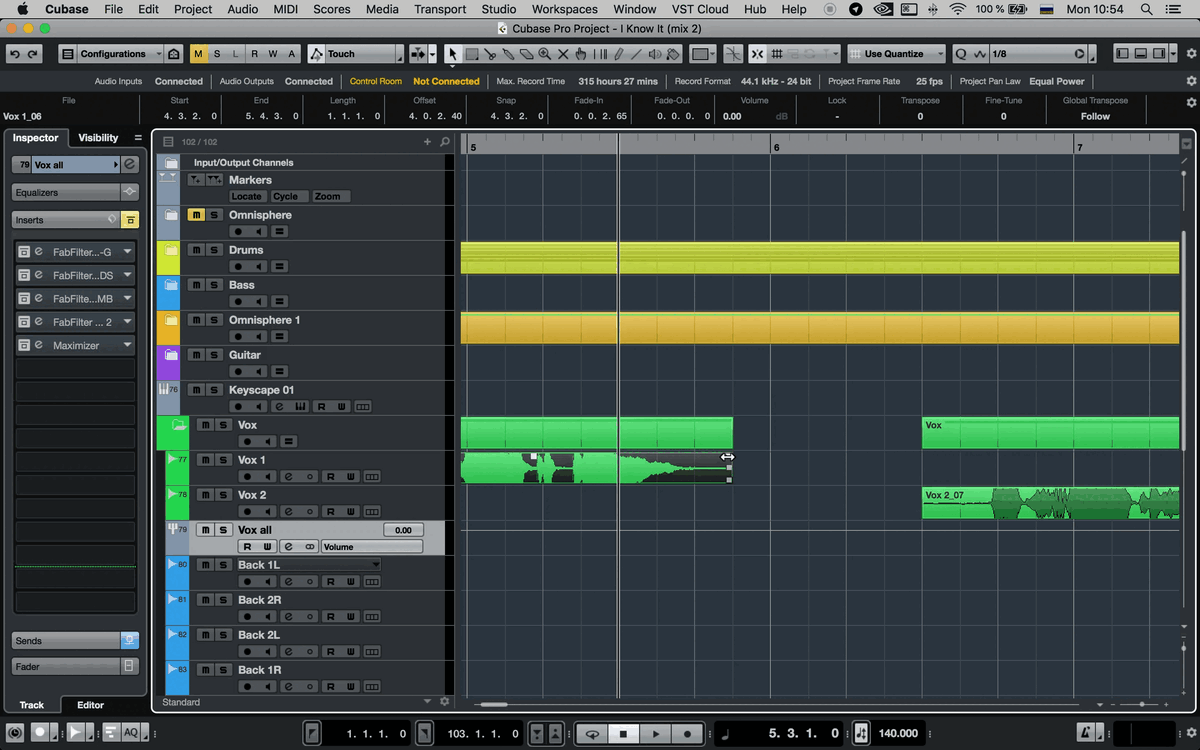Open the Touch automation mode dropdown
Viewport: 1200px width, 750px height.
356,54
